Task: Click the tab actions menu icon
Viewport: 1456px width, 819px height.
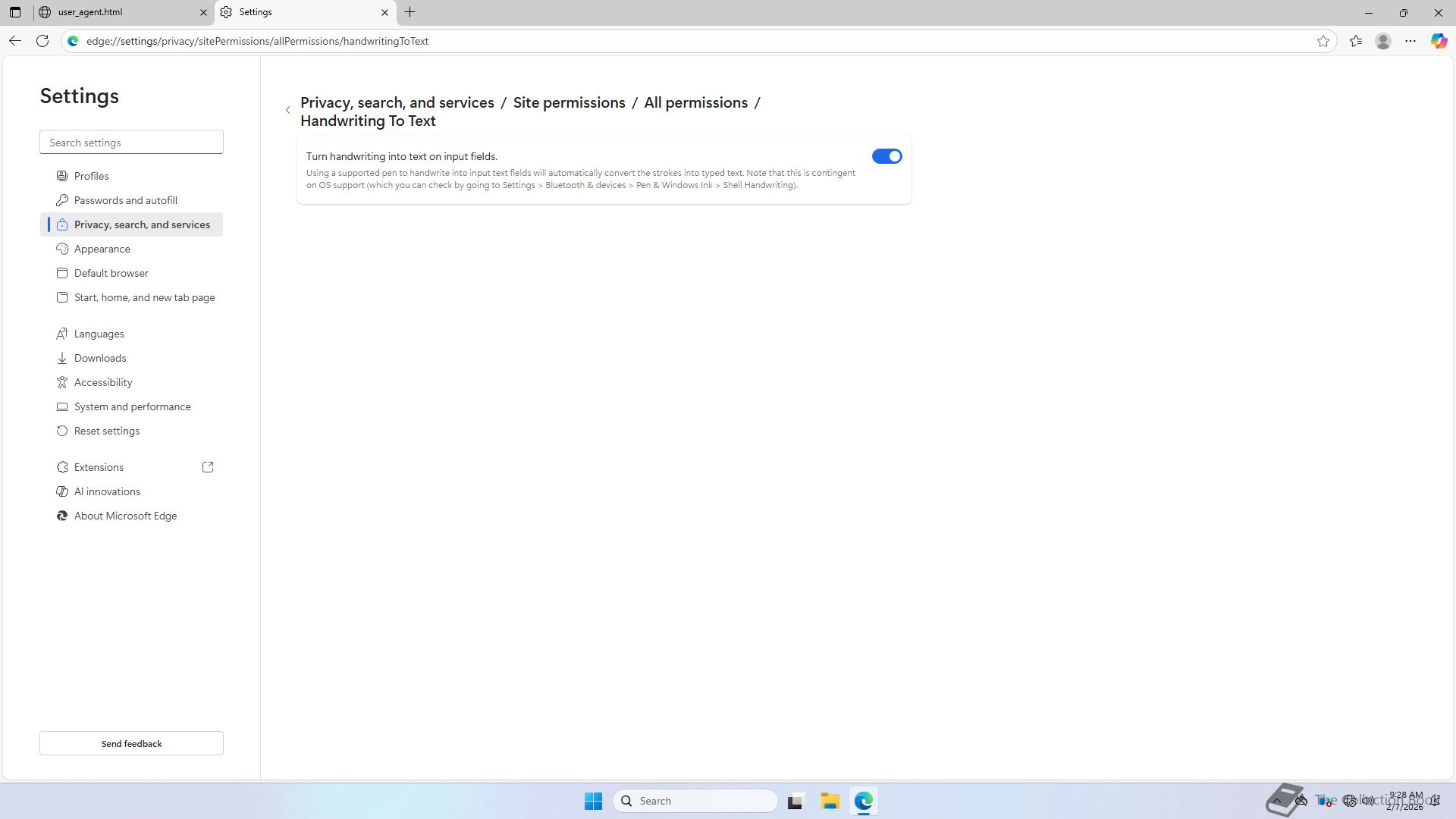Action: pos(15,12)
